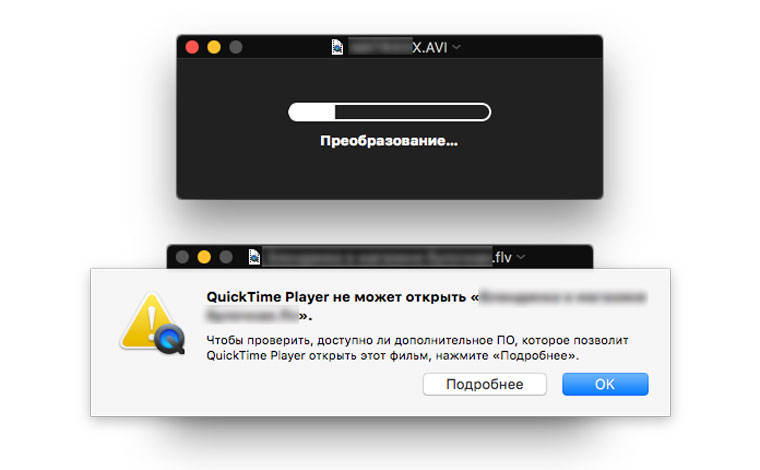Minimize the .flv window using the yellow button
Viewport: 760px width, 470px height.
point(204,257)
